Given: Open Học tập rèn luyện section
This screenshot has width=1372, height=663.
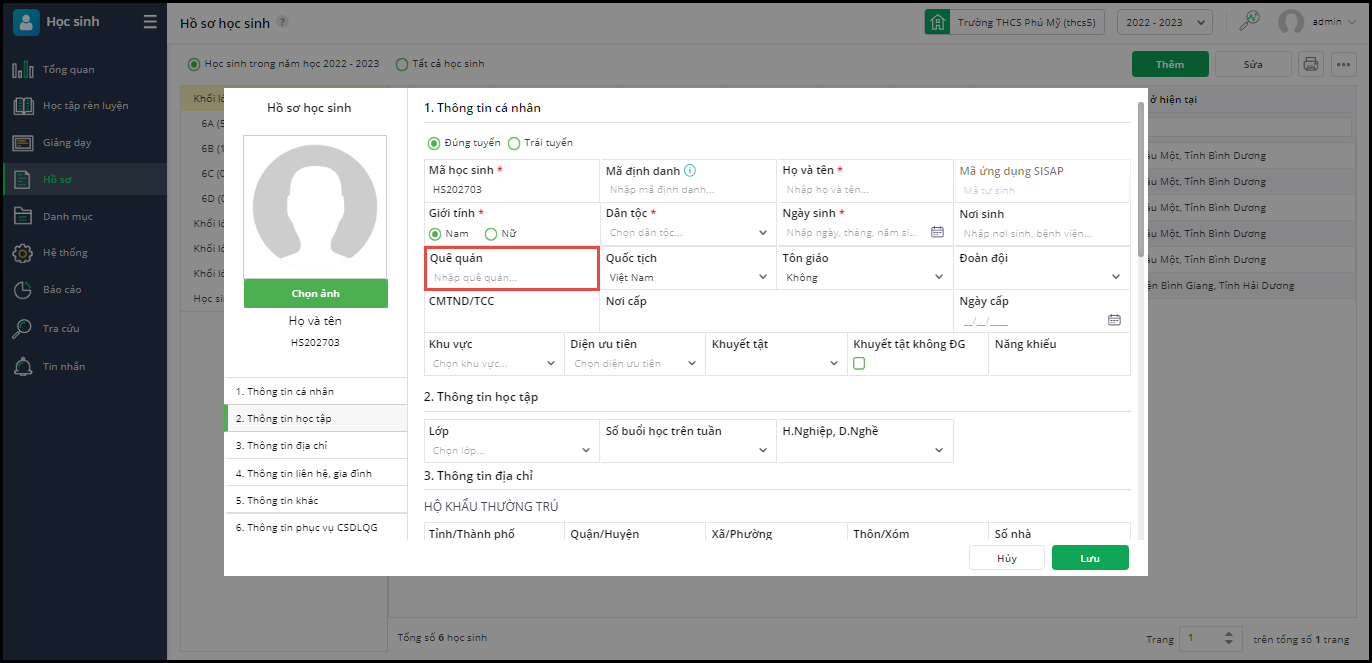Looking at the screenshot, I should 85,106.
